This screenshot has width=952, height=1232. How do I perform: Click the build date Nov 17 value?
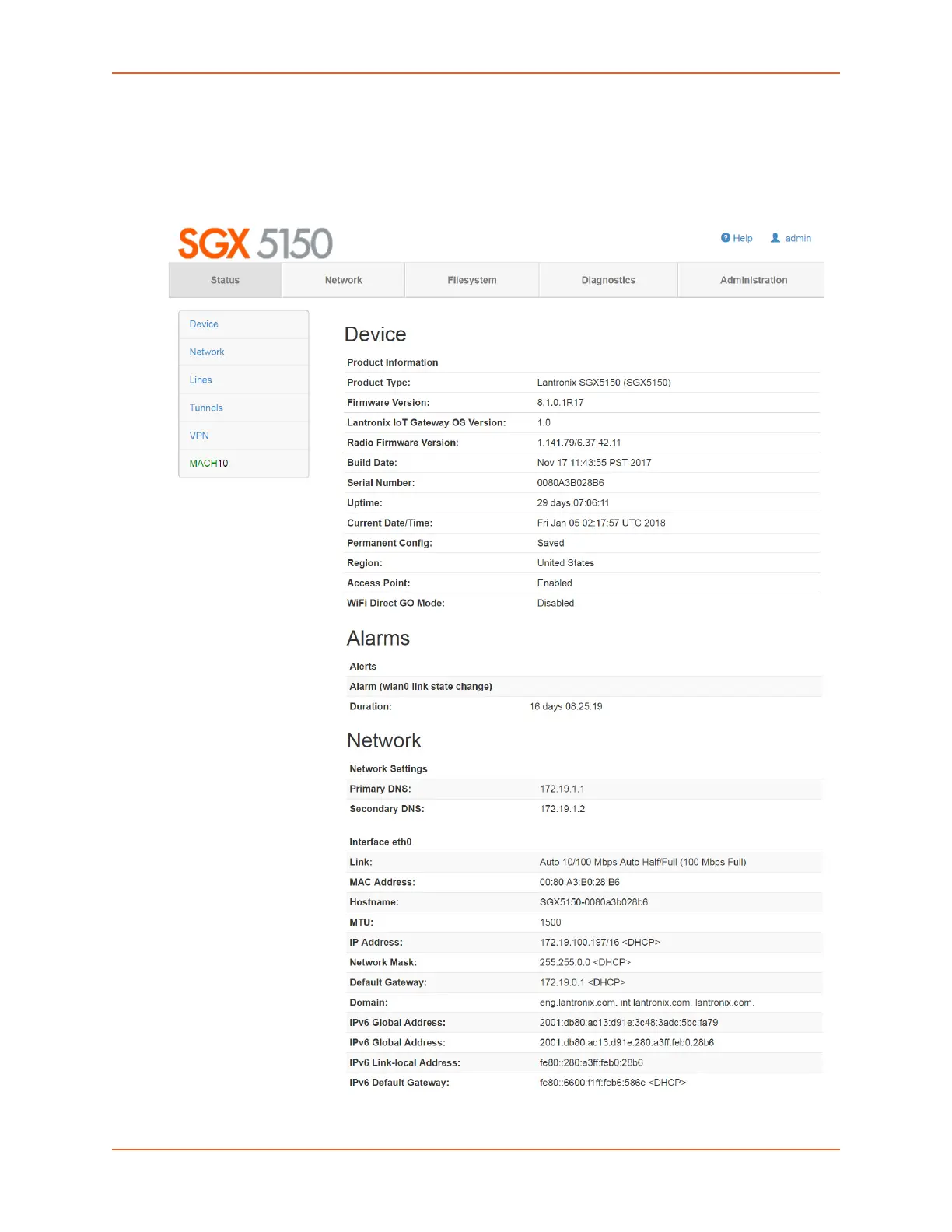pyautogui.click(x=594, y=463)
